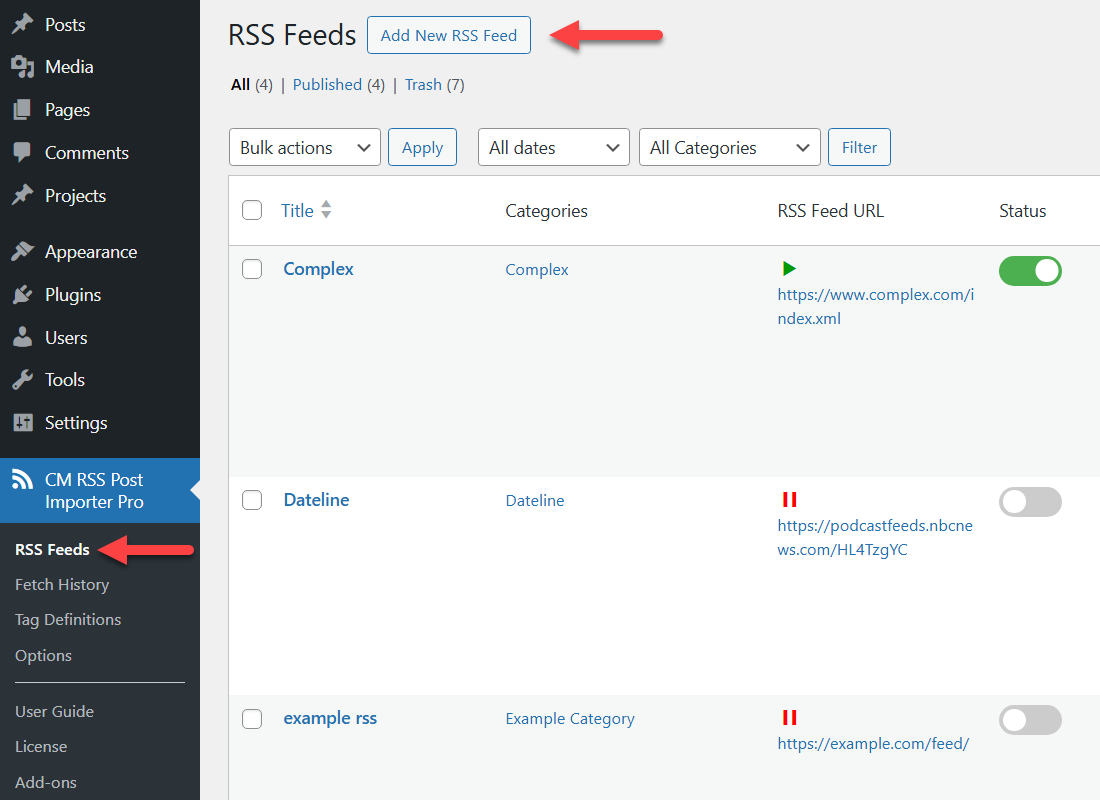Open the Options submenu item
The width and height of the screenshot is (1100, 800).
click(43, 655)
